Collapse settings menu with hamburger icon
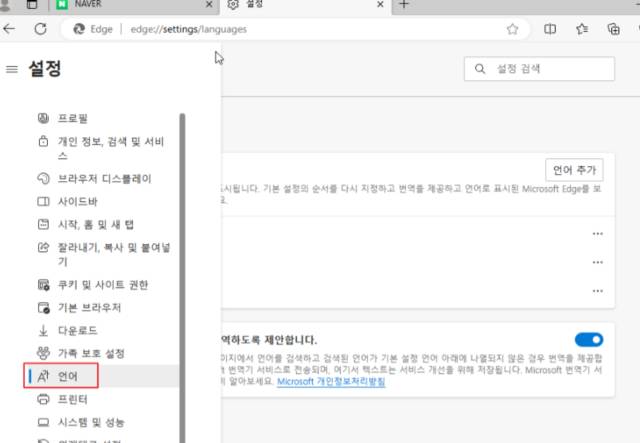The image size is (640, 443). [x=12, y=69]
